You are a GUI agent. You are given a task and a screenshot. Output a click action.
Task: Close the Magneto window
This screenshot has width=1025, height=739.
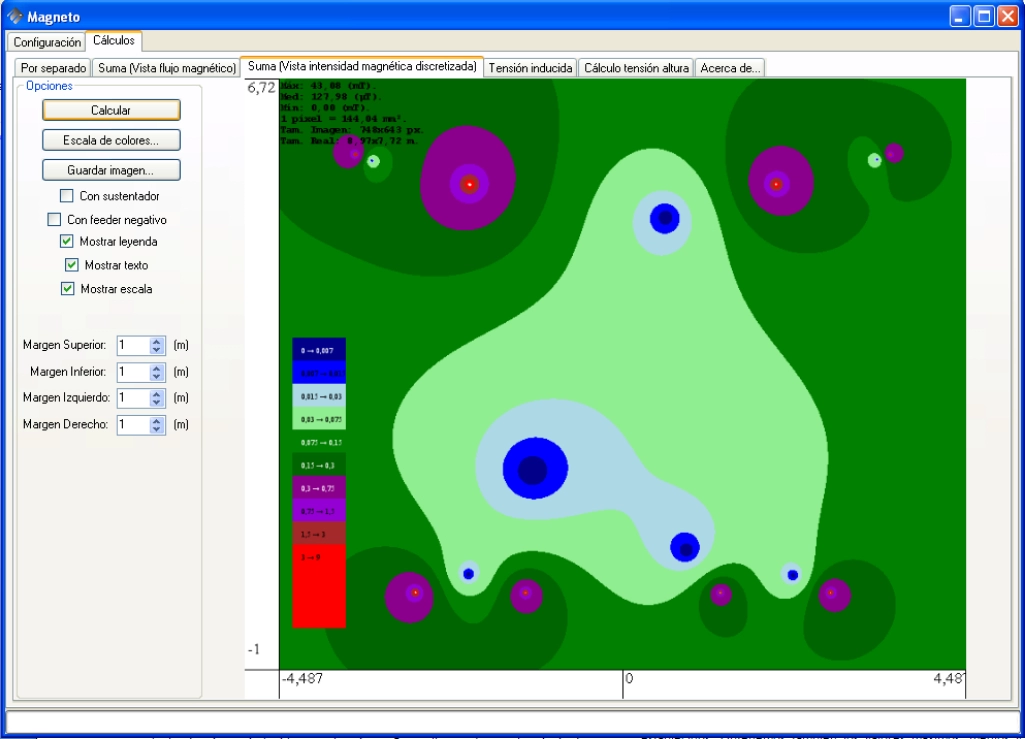pyautogui.click(x=1006, y=17)
